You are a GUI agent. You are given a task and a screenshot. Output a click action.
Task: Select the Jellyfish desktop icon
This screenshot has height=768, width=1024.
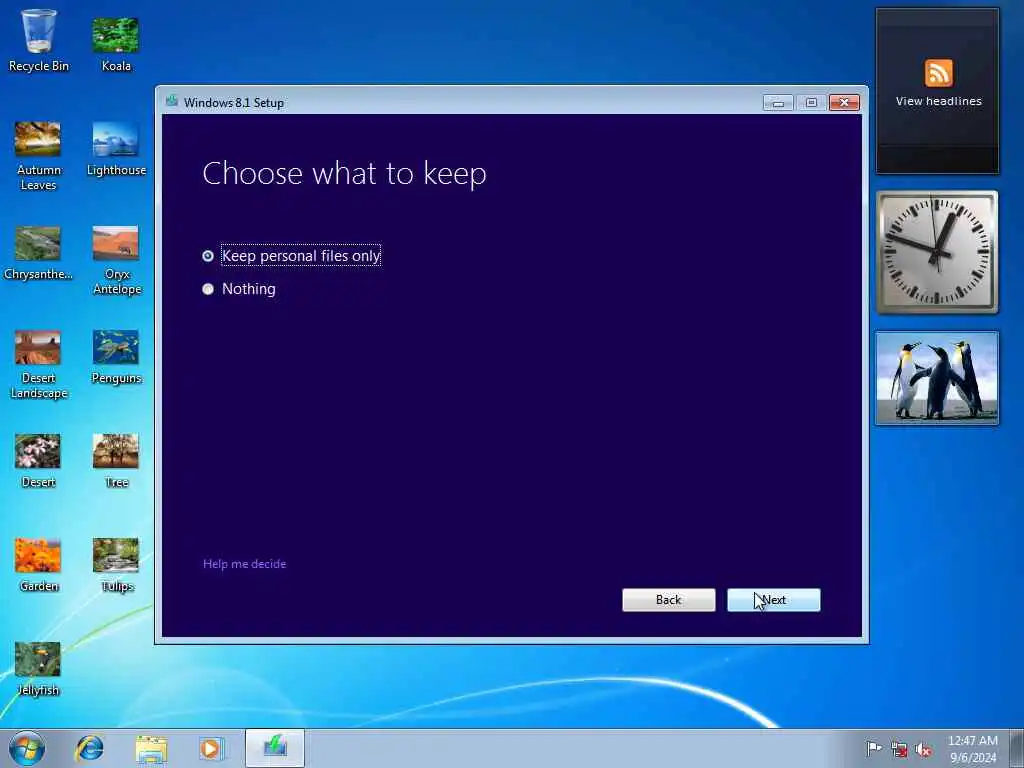tap(38, 669)
